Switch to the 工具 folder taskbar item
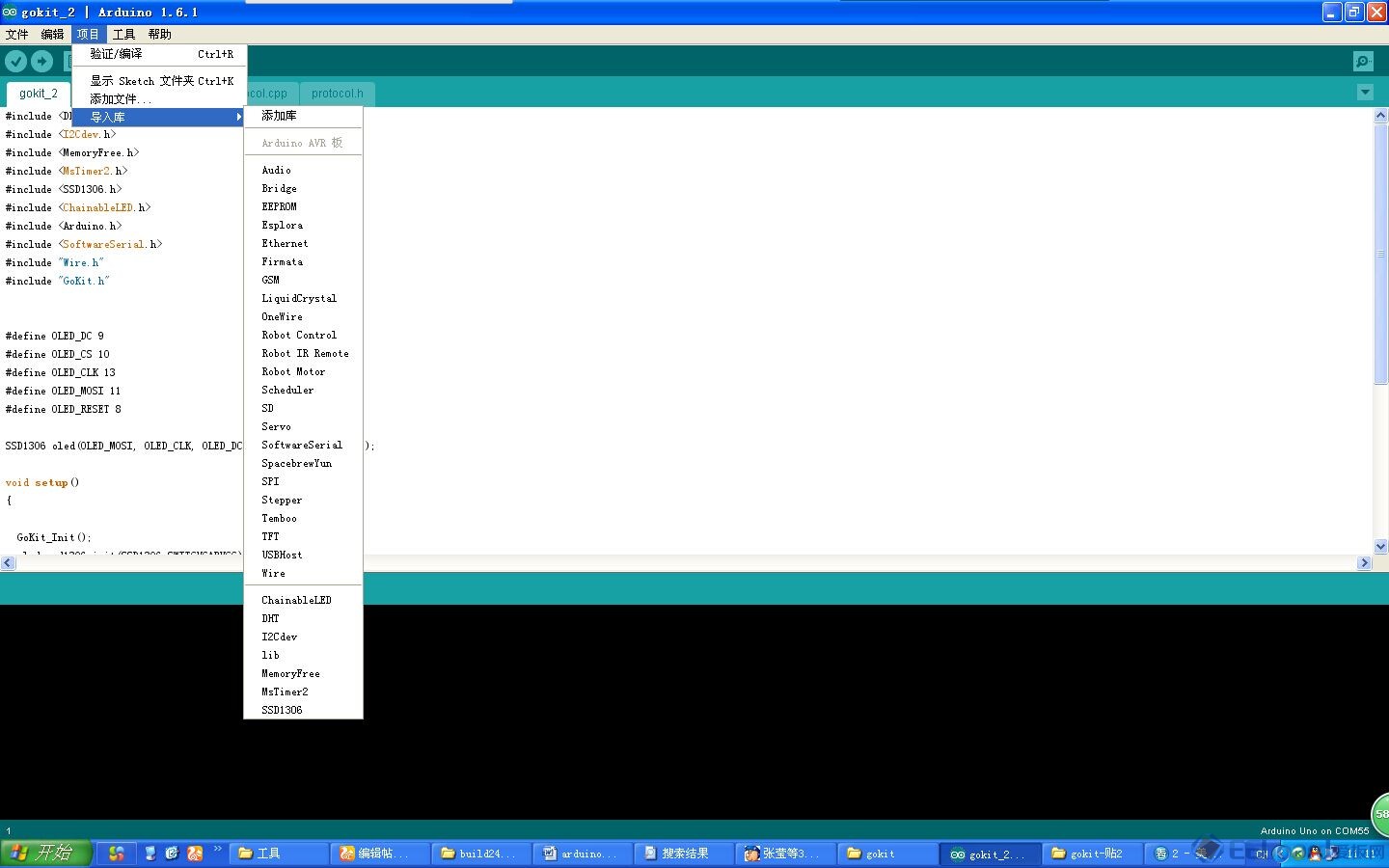The image size is (1389, 868). click(280, 854)
